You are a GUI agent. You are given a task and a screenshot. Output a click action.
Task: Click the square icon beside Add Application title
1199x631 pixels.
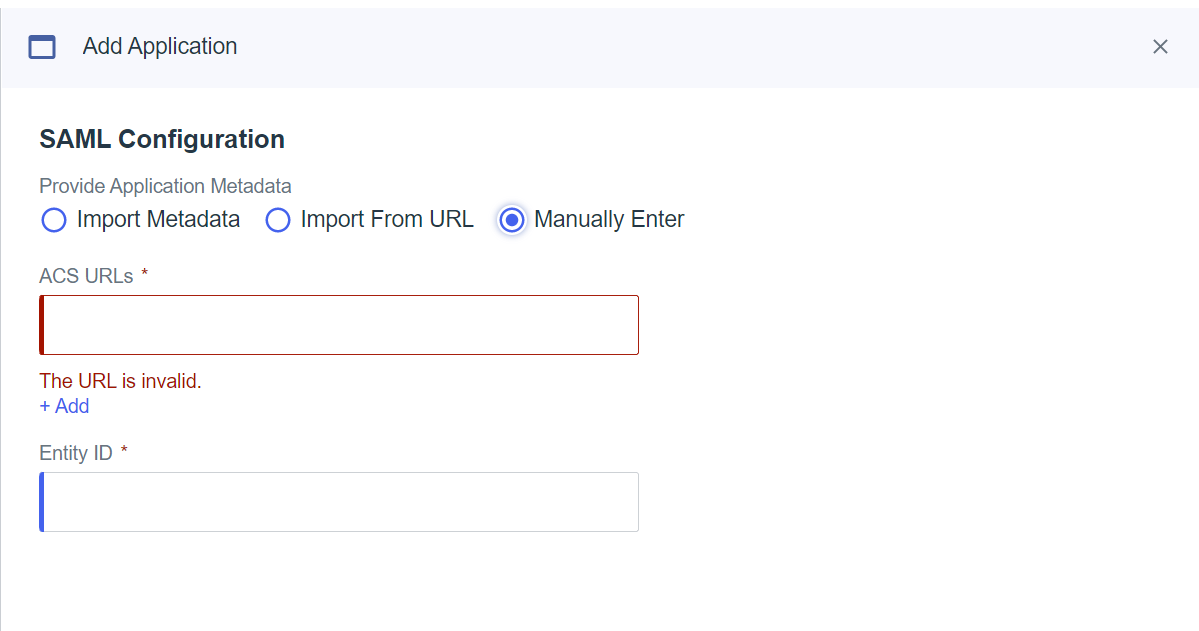(x=42, y=46)
